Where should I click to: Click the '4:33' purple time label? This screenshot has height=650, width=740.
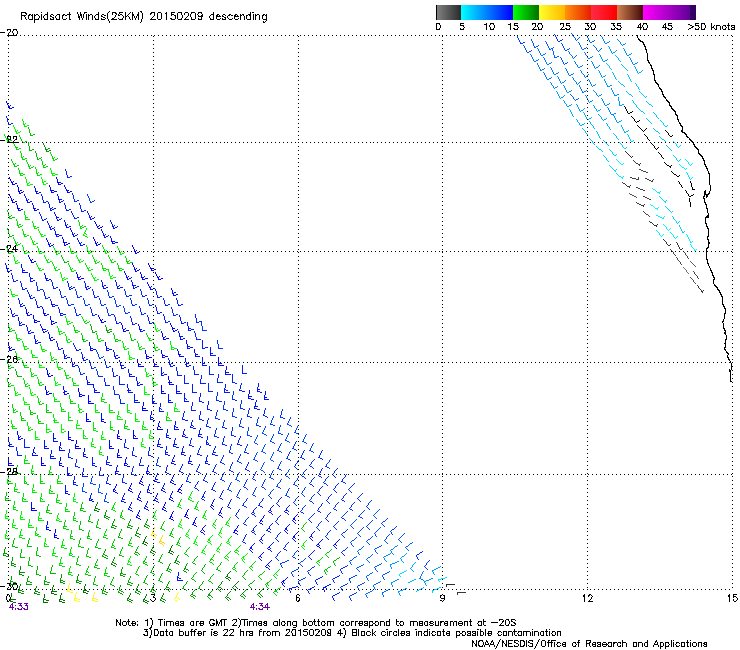click(x=18, y=607)
